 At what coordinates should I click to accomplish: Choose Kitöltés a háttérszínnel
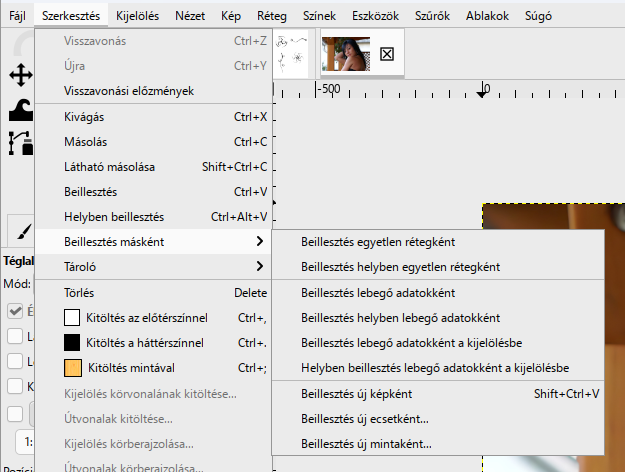(x=153, y=343)
